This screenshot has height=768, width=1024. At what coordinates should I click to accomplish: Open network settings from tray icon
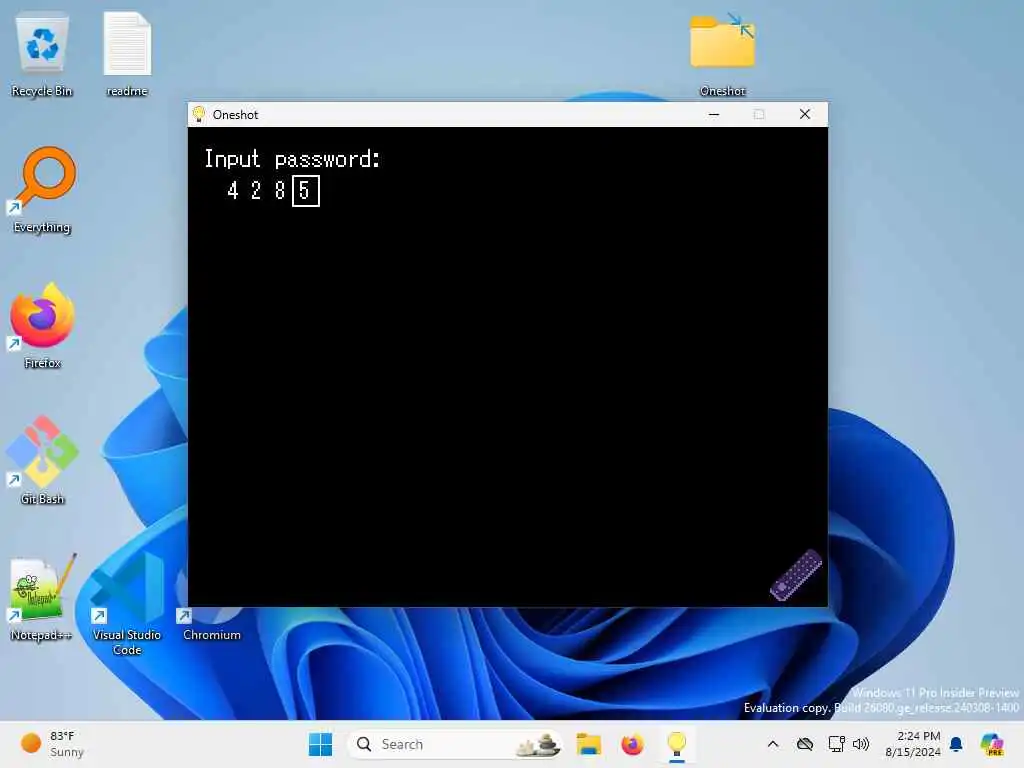point(837,744)
